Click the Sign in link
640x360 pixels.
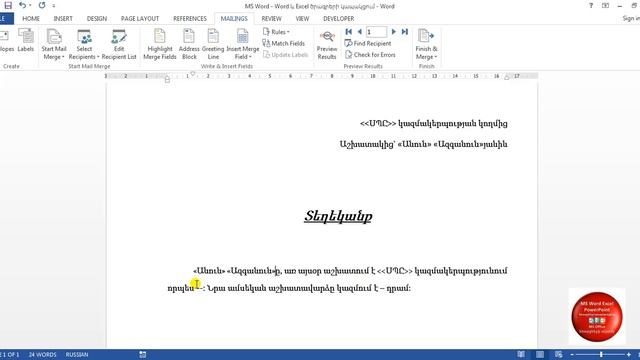point(631,18)
